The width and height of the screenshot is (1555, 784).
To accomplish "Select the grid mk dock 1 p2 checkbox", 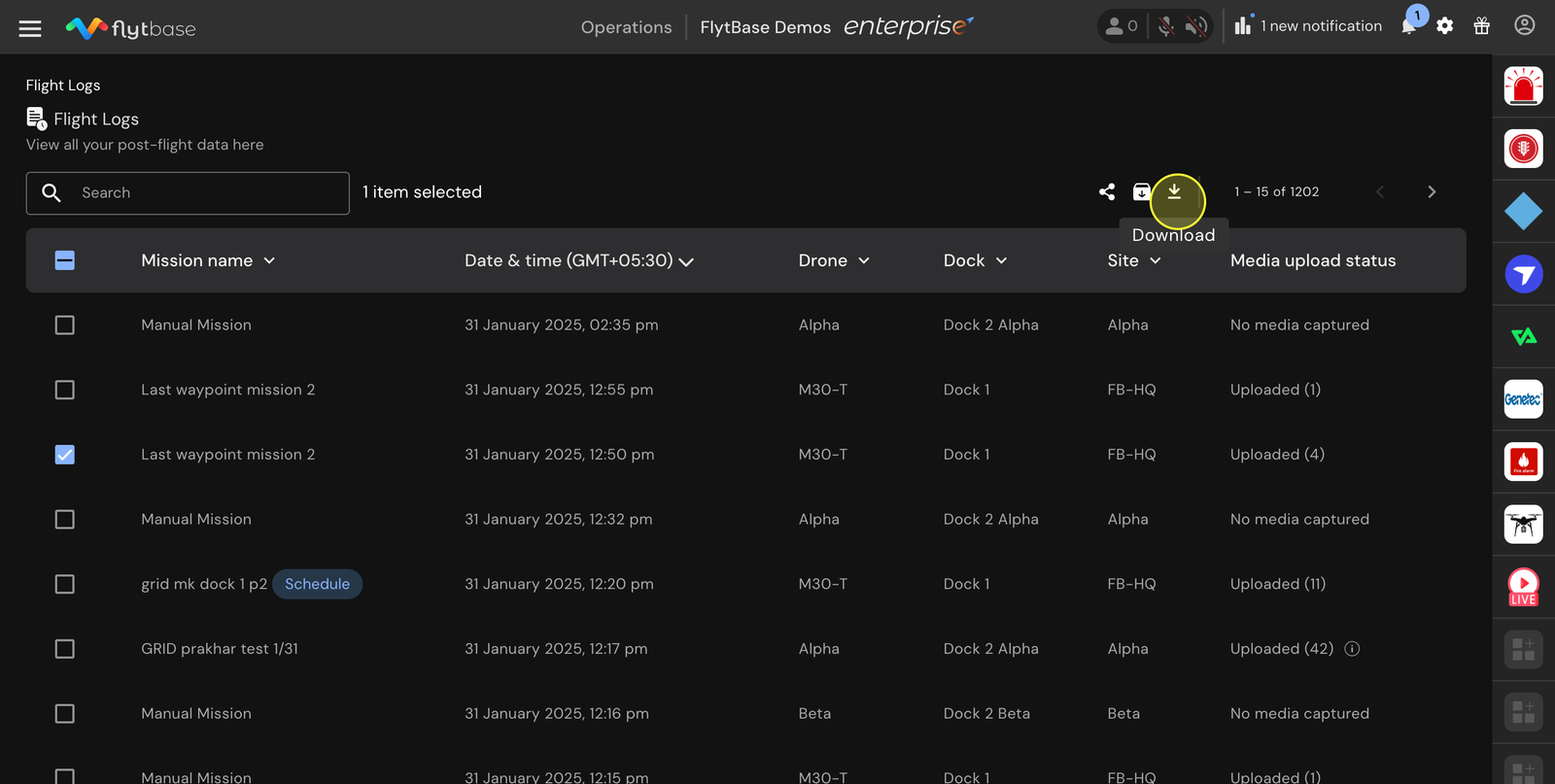I will (65, 584).
